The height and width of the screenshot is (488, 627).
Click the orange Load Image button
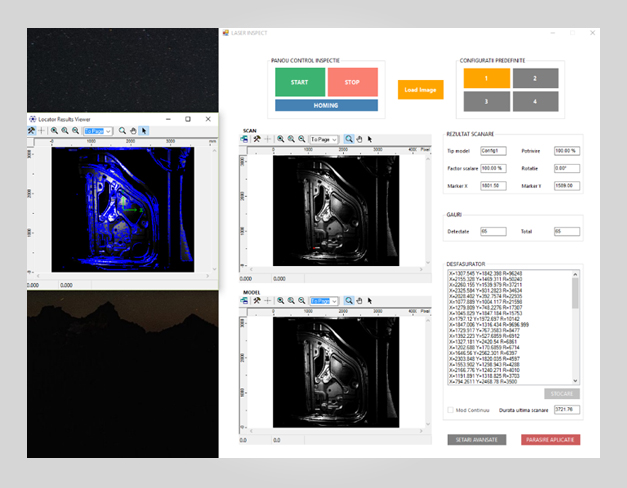(420, 90)
